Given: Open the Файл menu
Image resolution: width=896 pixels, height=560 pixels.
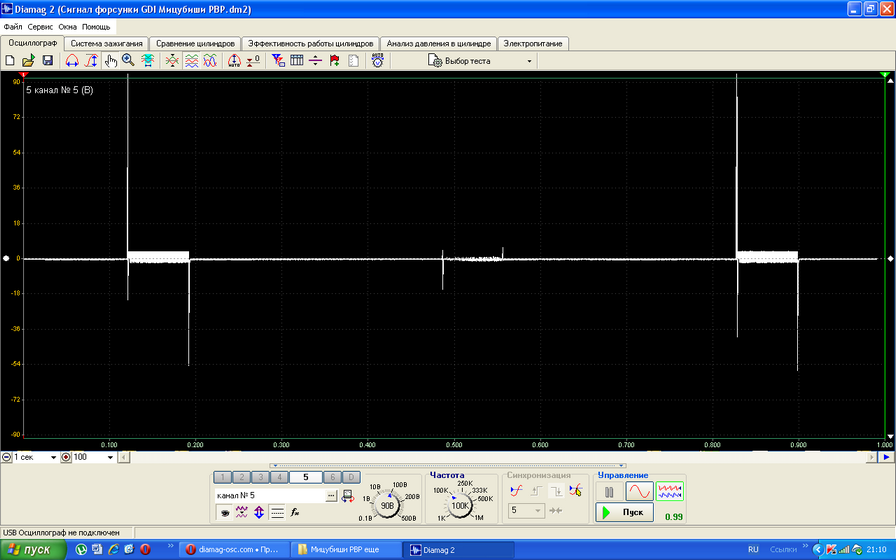Looking at the screenshot, I should tap(13, 27).
